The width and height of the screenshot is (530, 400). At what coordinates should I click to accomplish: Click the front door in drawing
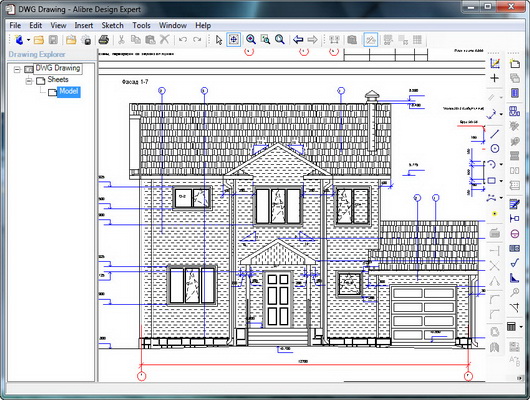(x=278, y=299)
